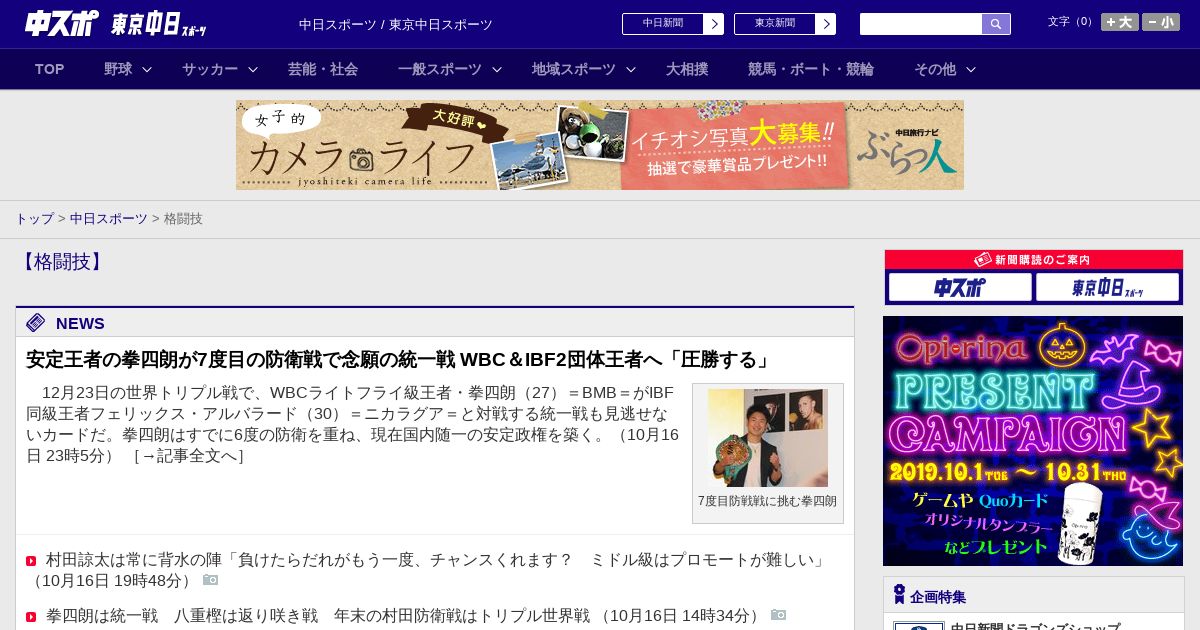Click the magnifier search button
The image size is (1200, 630).
pyautogui.click(x=996, y=24)
